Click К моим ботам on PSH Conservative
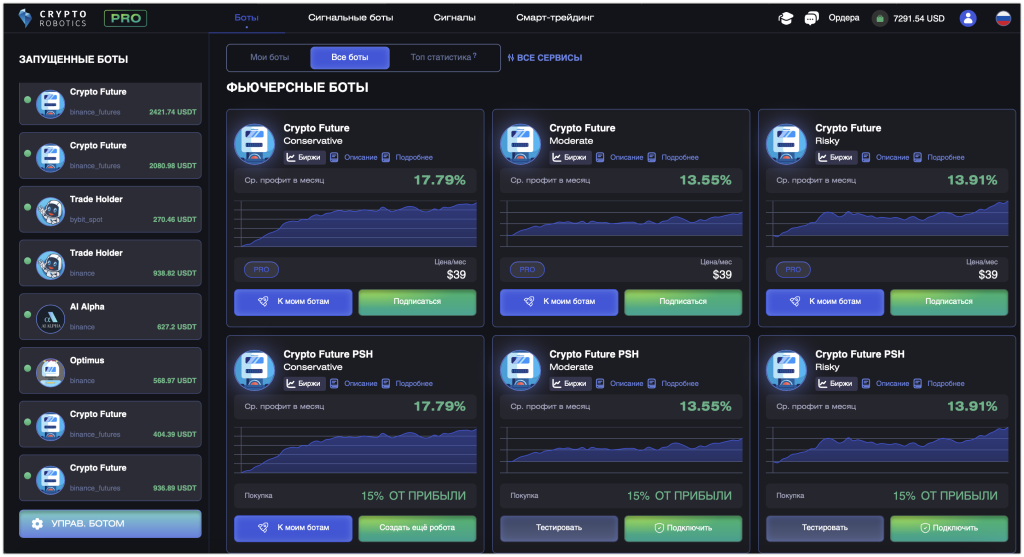1024x557 pixels. click(x=293, y=528)
